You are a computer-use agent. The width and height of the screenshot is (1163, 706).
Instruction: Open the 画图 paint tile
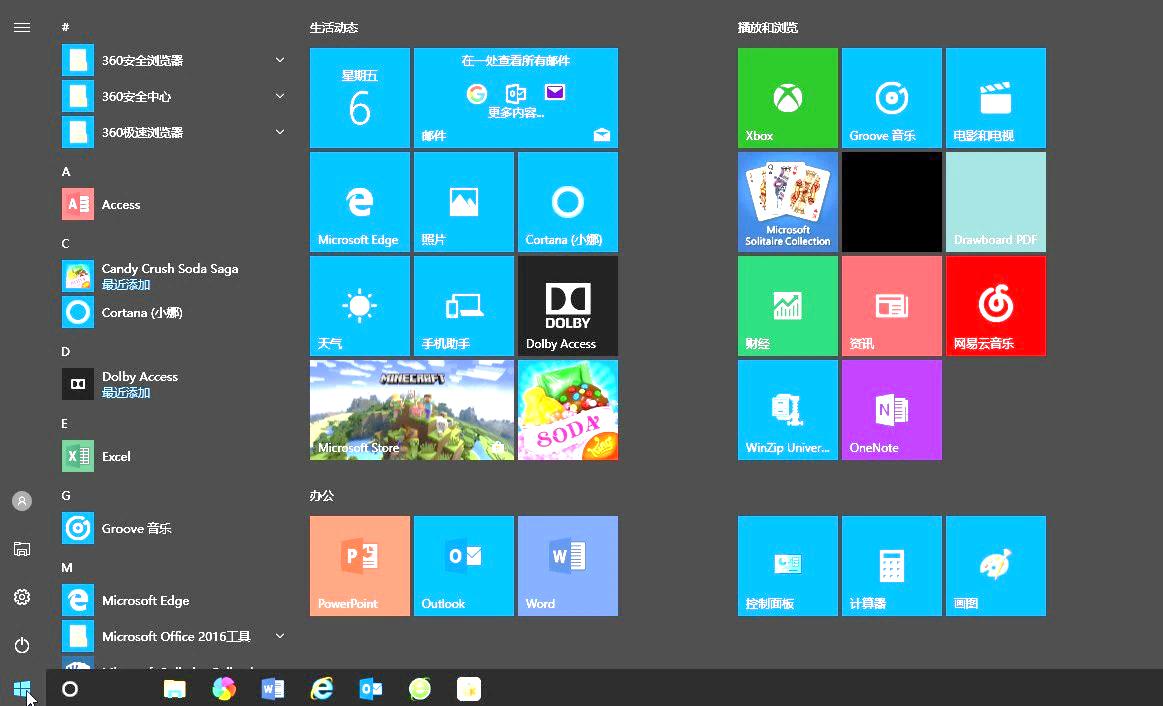(x=995, y=565)
